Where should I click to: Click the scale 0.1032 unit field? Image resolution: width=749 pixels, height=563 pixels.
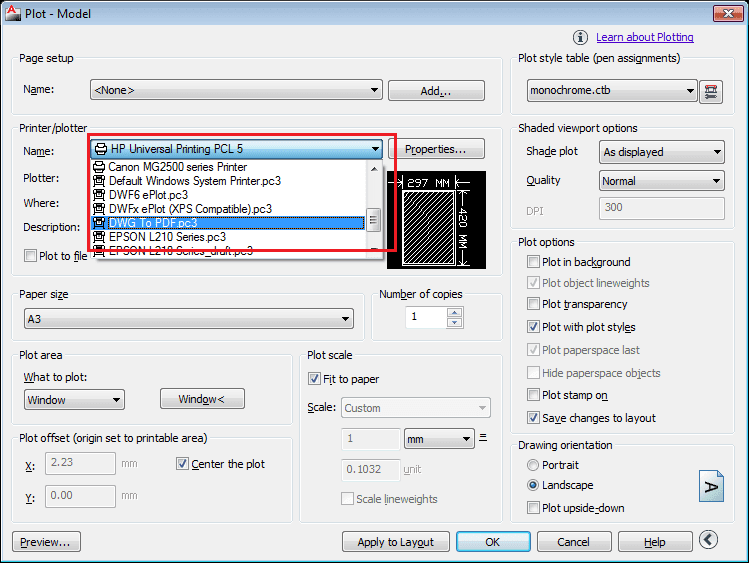pos(370,469)
